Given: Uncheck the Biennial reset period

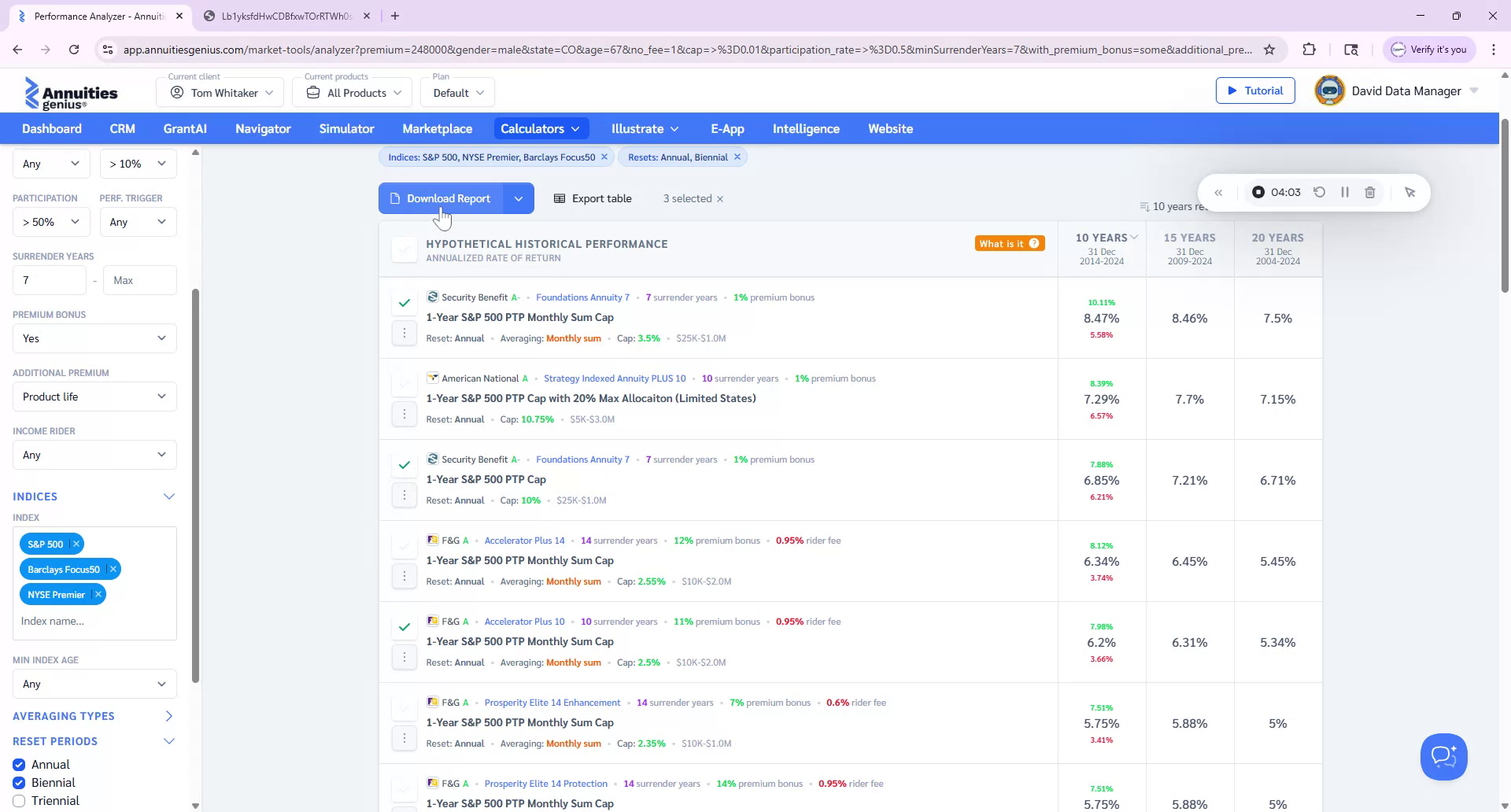Looking at the screenshot, I should click(18, 782).
